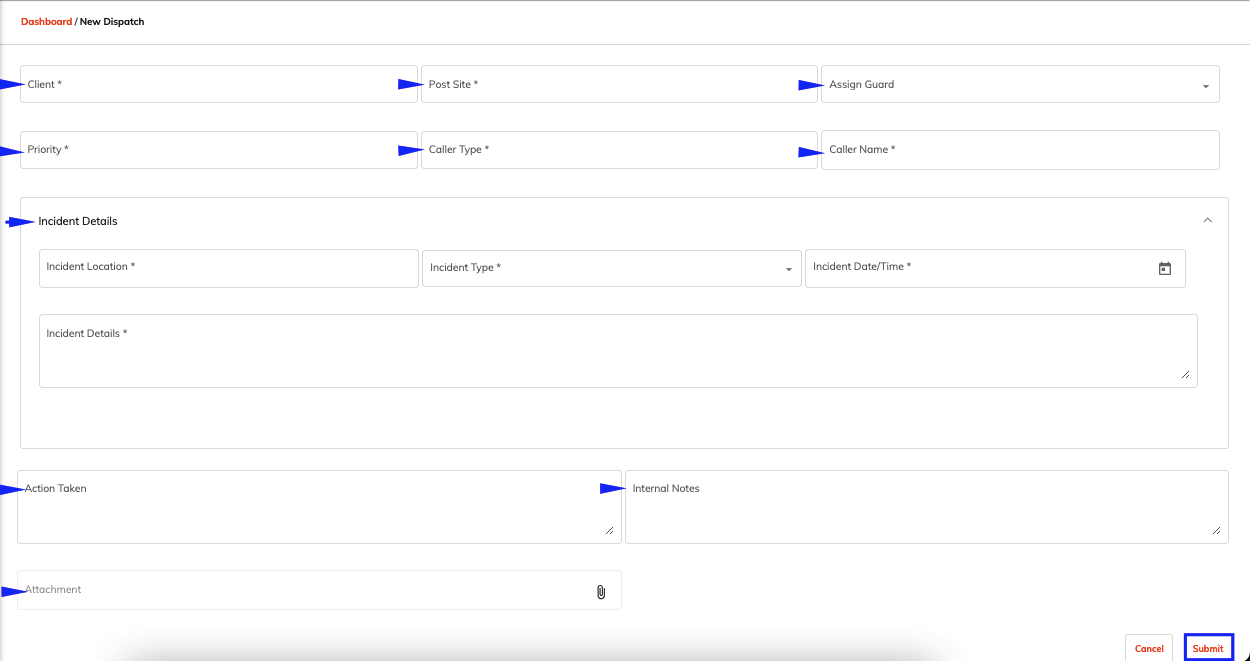Select the New Dispatch breadcrumb label
This screenshot has width=1250, height=661.
tap(111, 21)
